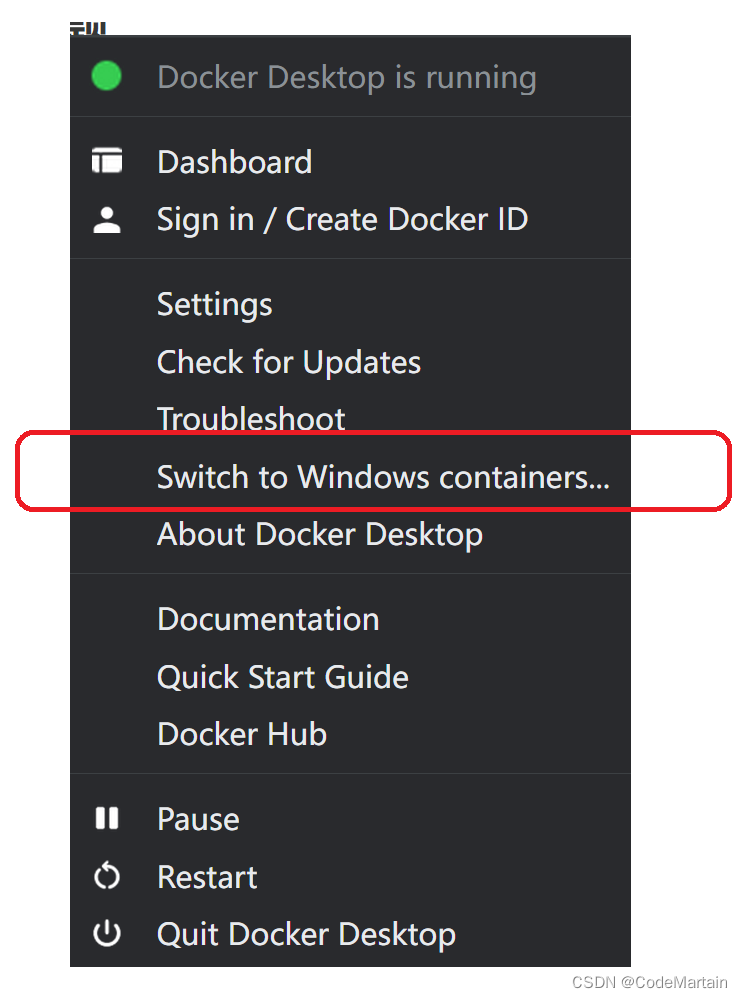Open the Quick Start Guide
742x998 pixels.
click(x=282, y=677)
